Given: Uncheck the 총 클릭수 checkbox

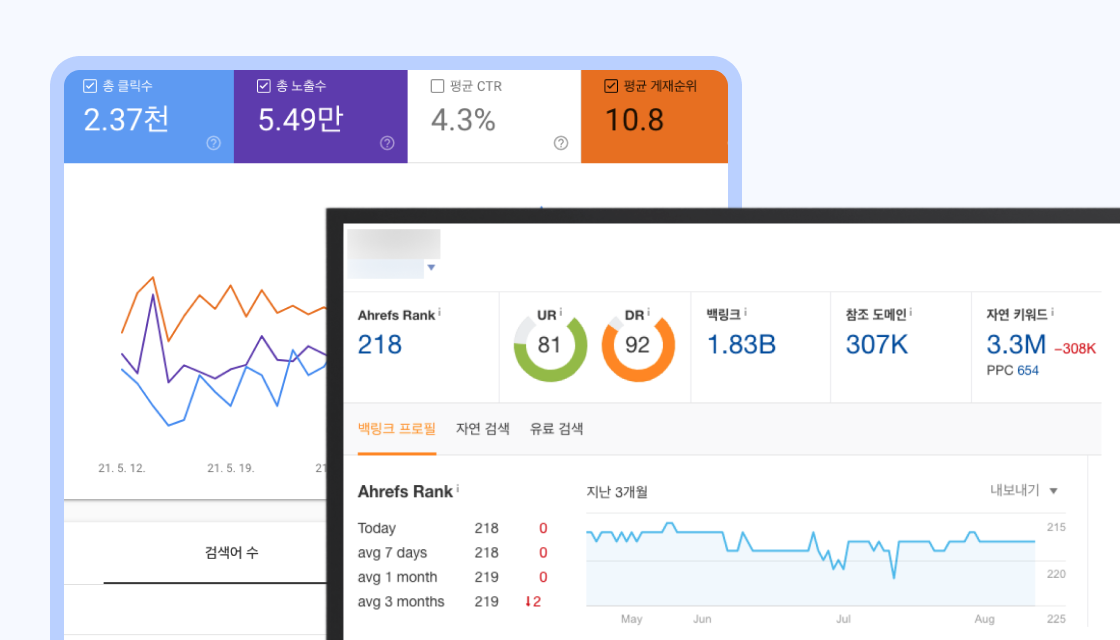Looking at the screenshot, I should (90, 86).
